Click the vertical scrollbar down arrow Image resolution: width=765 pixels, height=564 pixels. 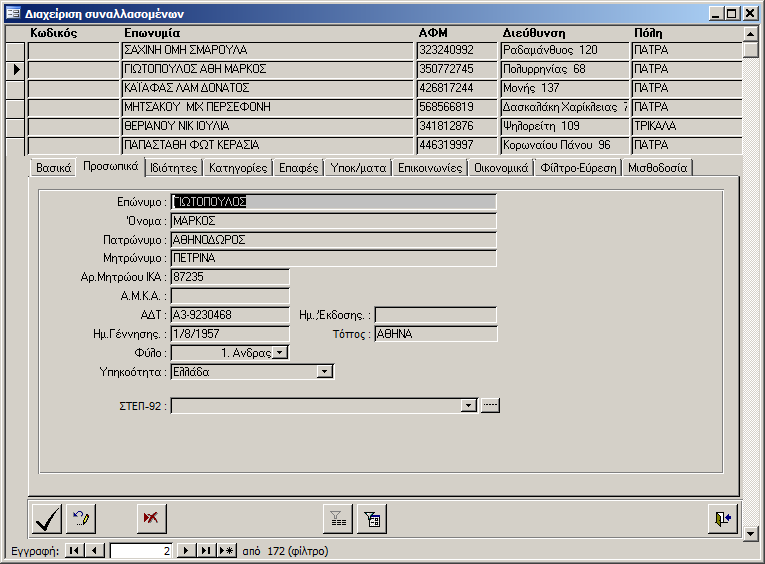(x=752, y=534)
